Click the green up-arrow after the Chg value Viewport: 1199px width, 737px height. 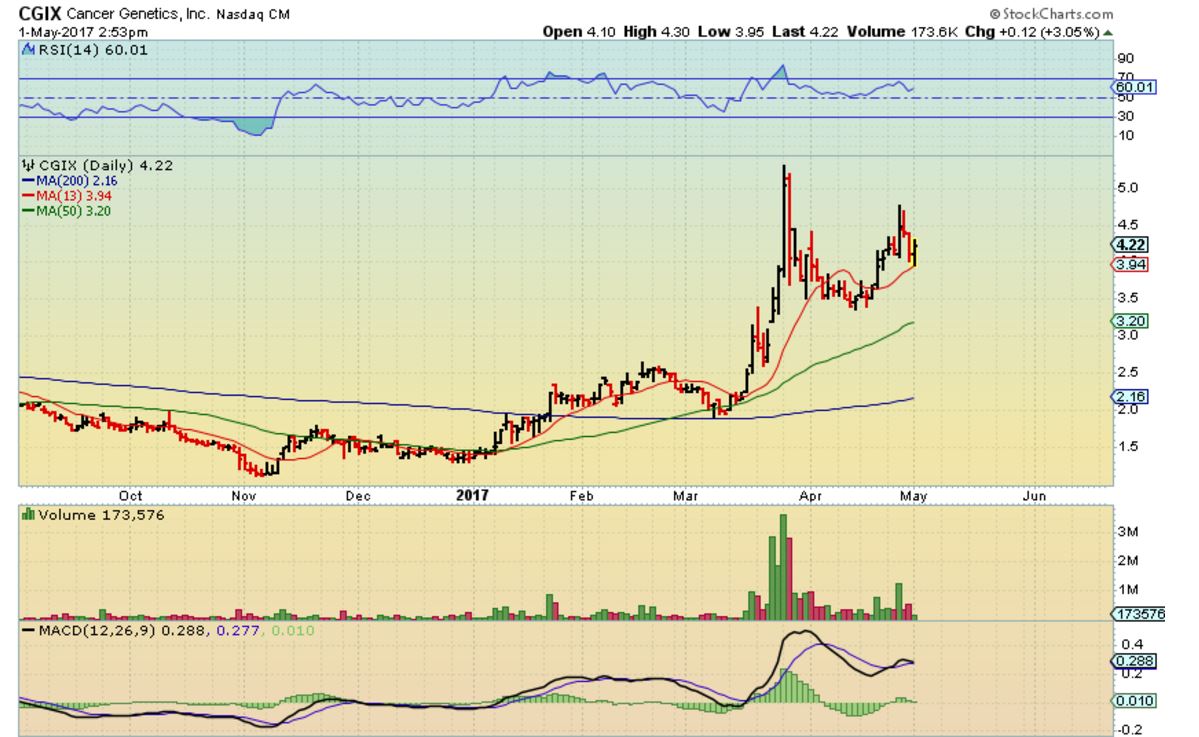pyautogui.click(x=1108, y=32)
